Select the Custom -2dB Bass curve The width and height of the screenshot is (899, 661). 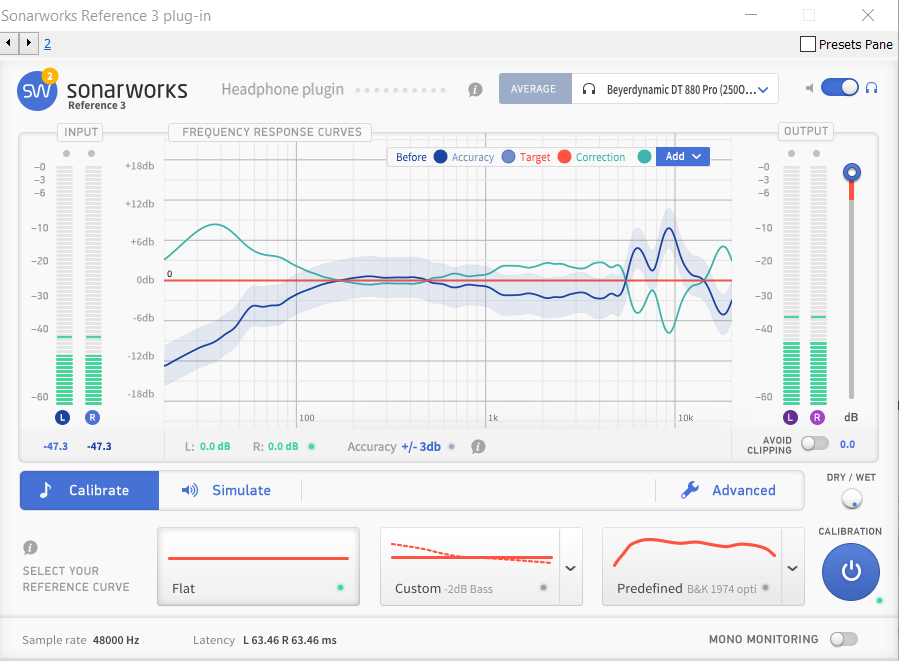click(470, 566)
